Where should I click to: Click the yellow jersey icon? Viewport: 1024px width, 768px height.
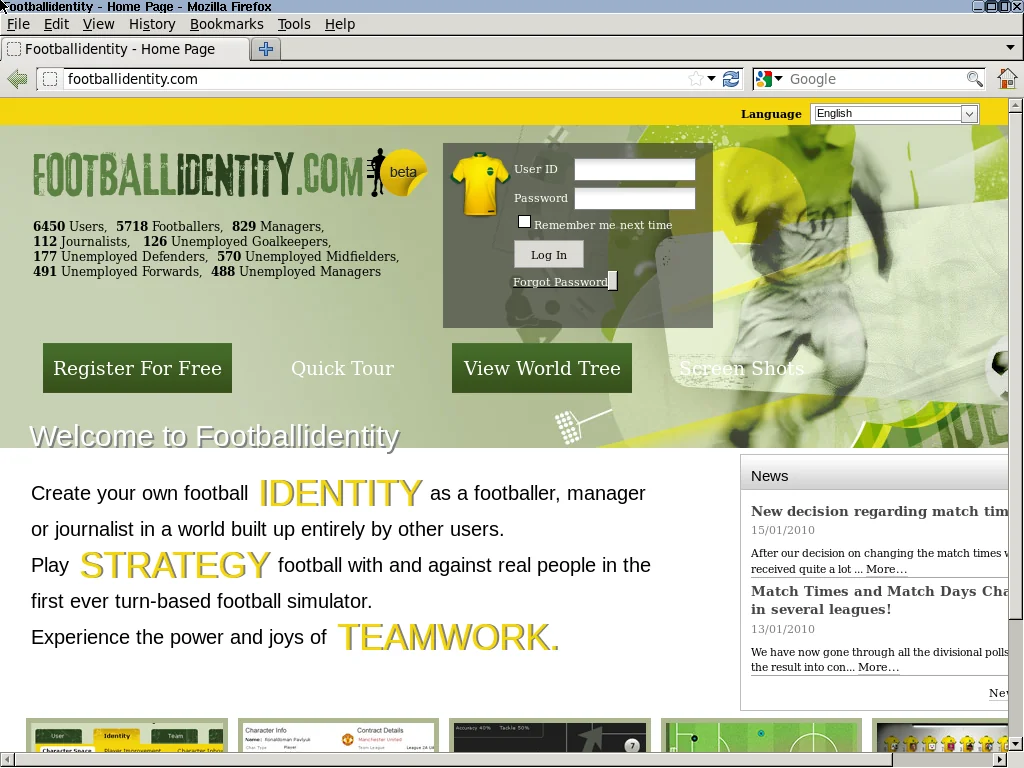click(x=480, y=184)
